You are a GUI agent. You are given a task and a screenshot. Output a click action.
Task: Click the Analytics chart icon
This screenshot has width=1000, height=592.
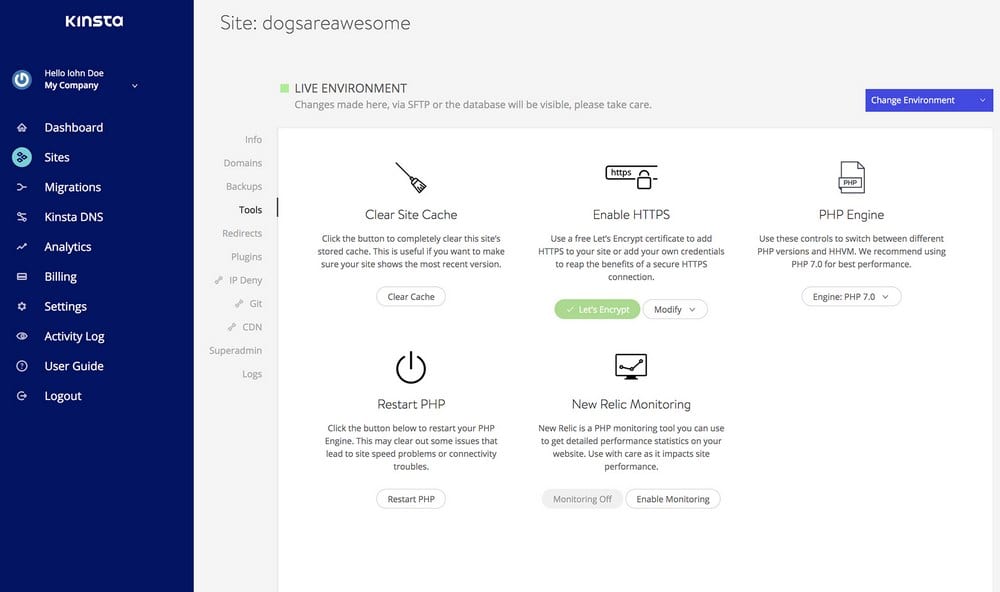click(22, 247)
